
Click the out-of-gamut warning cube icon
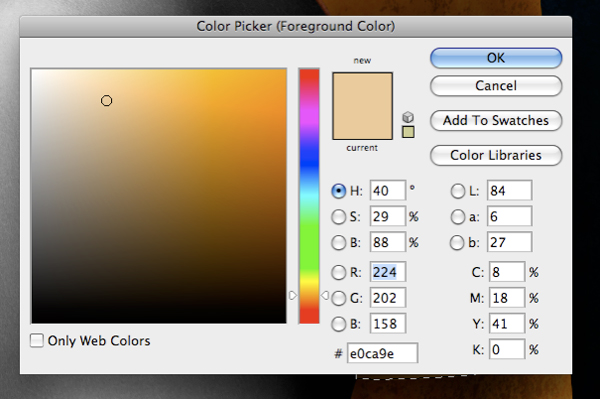coord(408,117)
